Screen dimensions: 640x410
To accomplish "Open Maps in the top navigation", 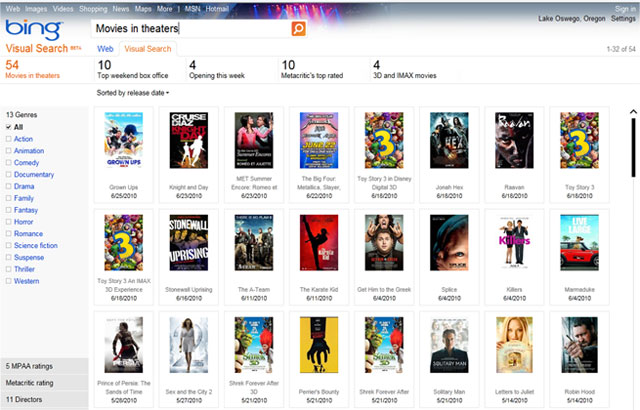I will (x=143, y=9).
